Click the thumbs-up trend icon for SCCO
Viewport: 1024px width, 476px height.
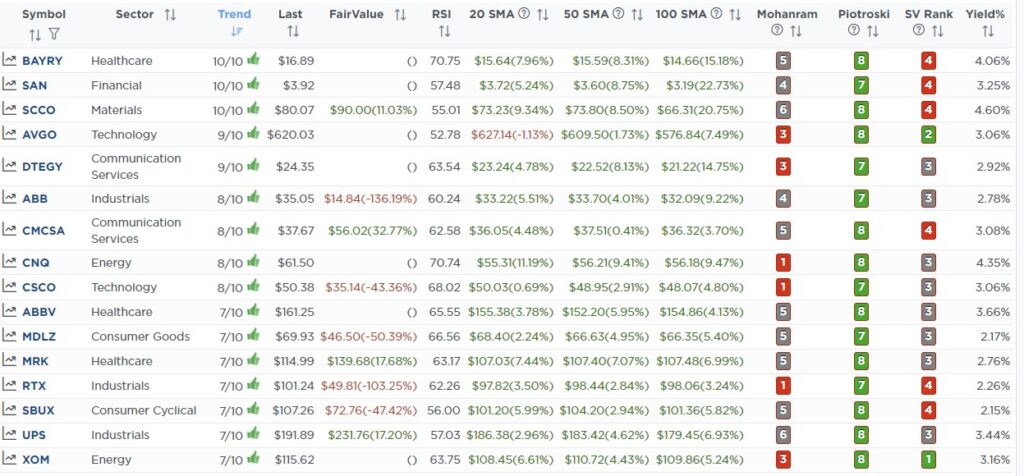(x=253, y=108)
